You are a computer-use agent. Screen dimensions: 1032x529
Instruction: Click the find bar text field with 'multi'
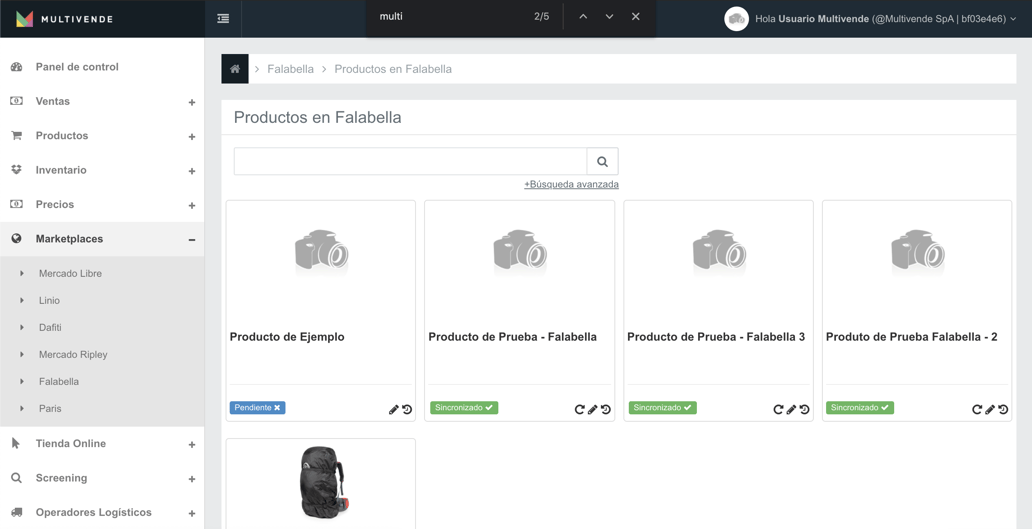451,17
